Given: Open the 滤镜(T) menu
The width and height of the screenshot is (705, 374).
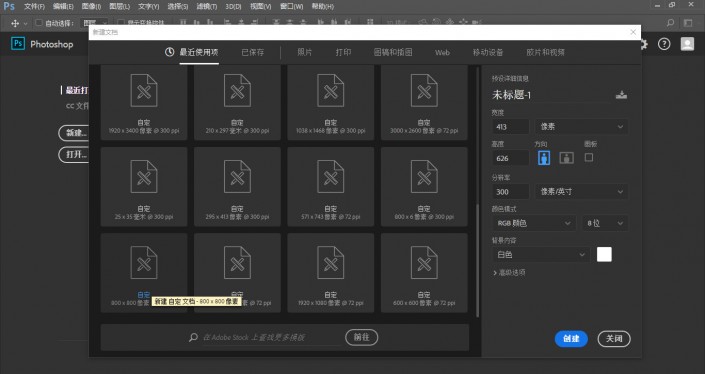Looking at the screenshot, I should coord(207,6).
